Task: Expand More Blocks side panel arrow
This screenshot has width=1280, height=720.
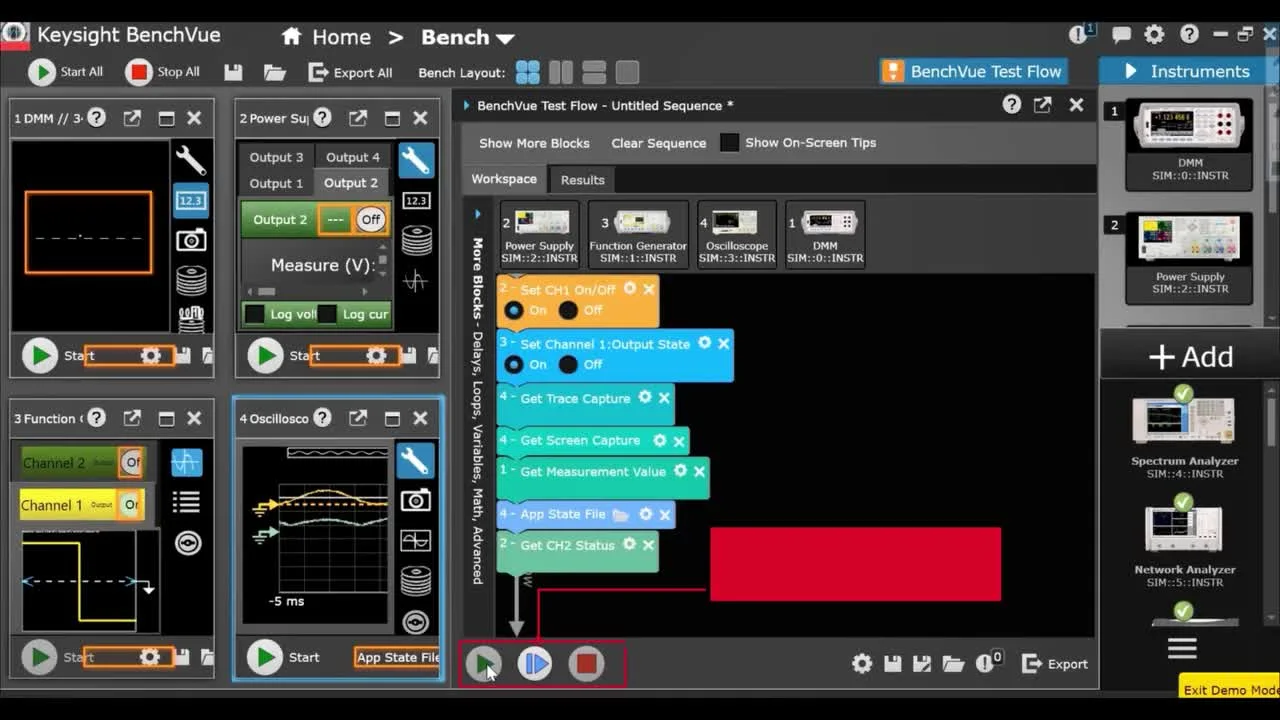Action: [x=477, y=214]
